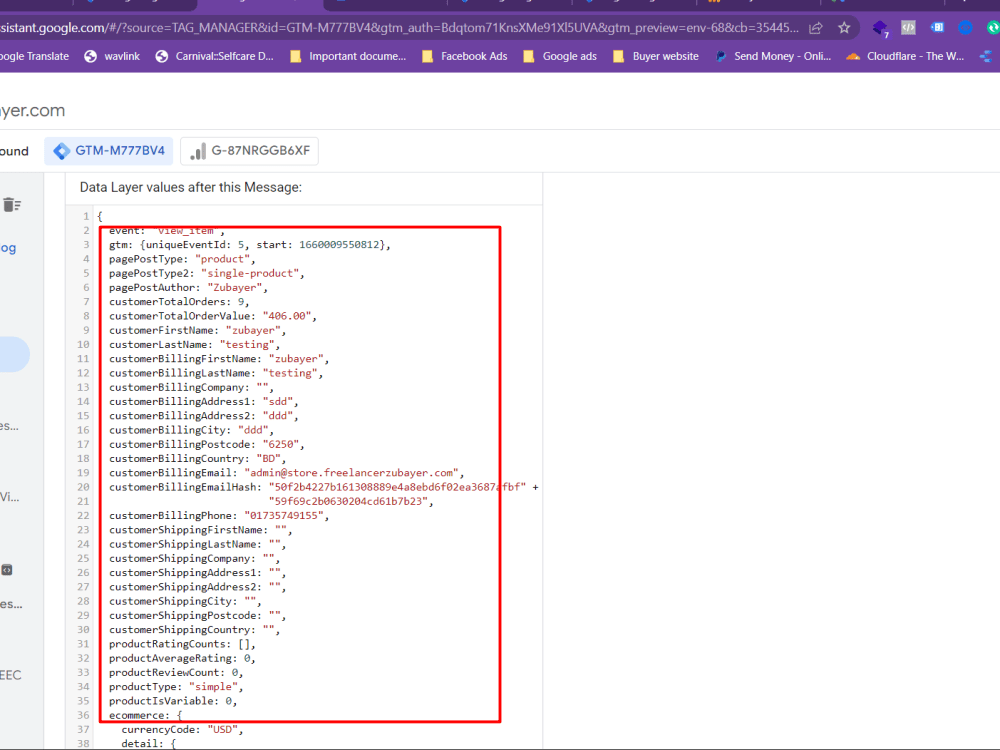
Task: Click the URL in the address bar
Action: (x=399, y=28)
